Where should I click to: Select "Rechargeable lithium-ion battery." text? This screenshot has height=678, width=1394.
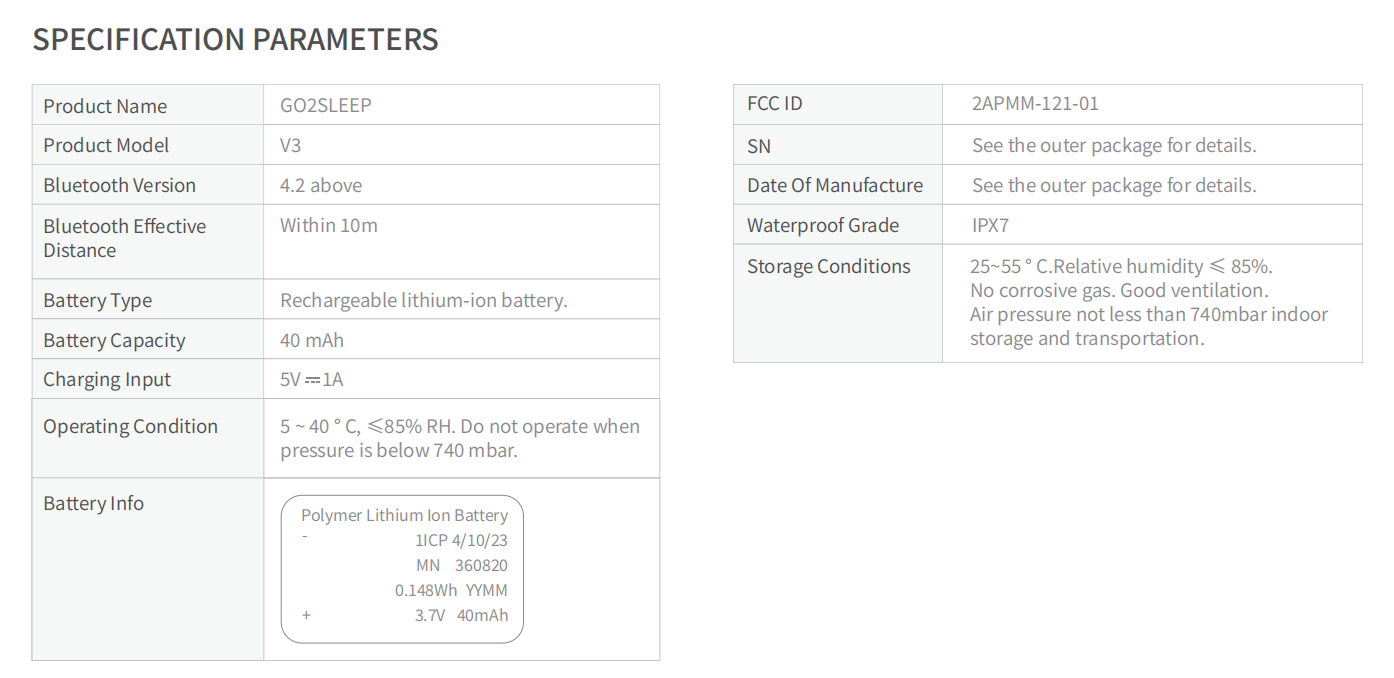(423, 300)
